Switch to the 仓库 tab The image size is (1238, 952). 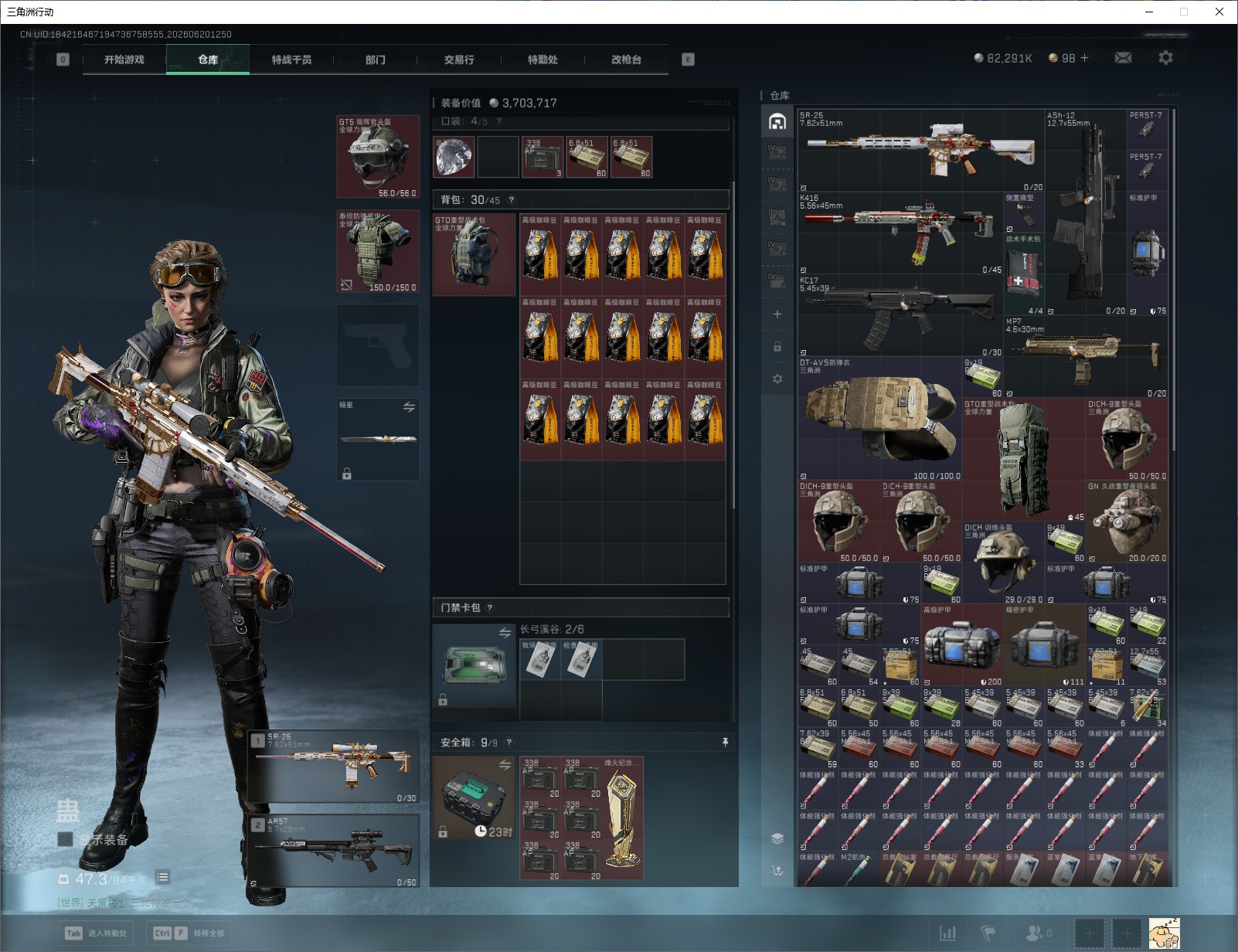click(x=208, y=59)
